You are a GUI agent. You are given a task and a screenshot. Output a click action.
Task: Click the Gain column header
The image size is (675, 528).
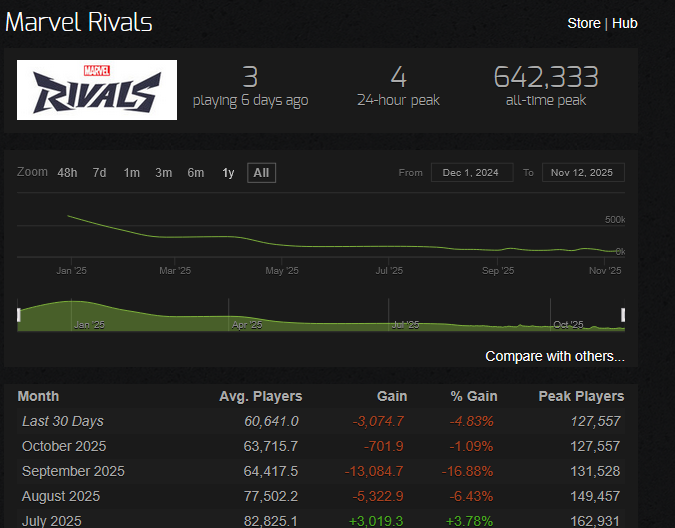click(392, 396)
